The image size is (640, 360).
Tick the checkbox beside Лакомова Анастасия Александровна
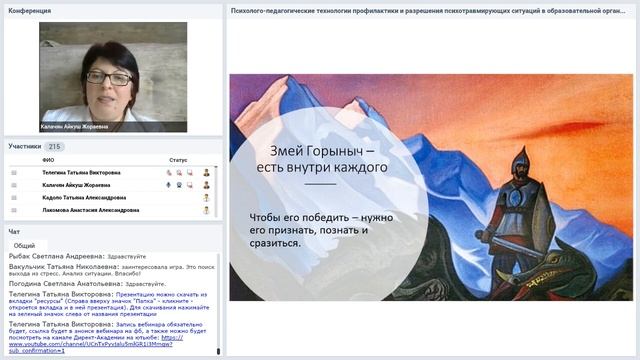[14, 210]
